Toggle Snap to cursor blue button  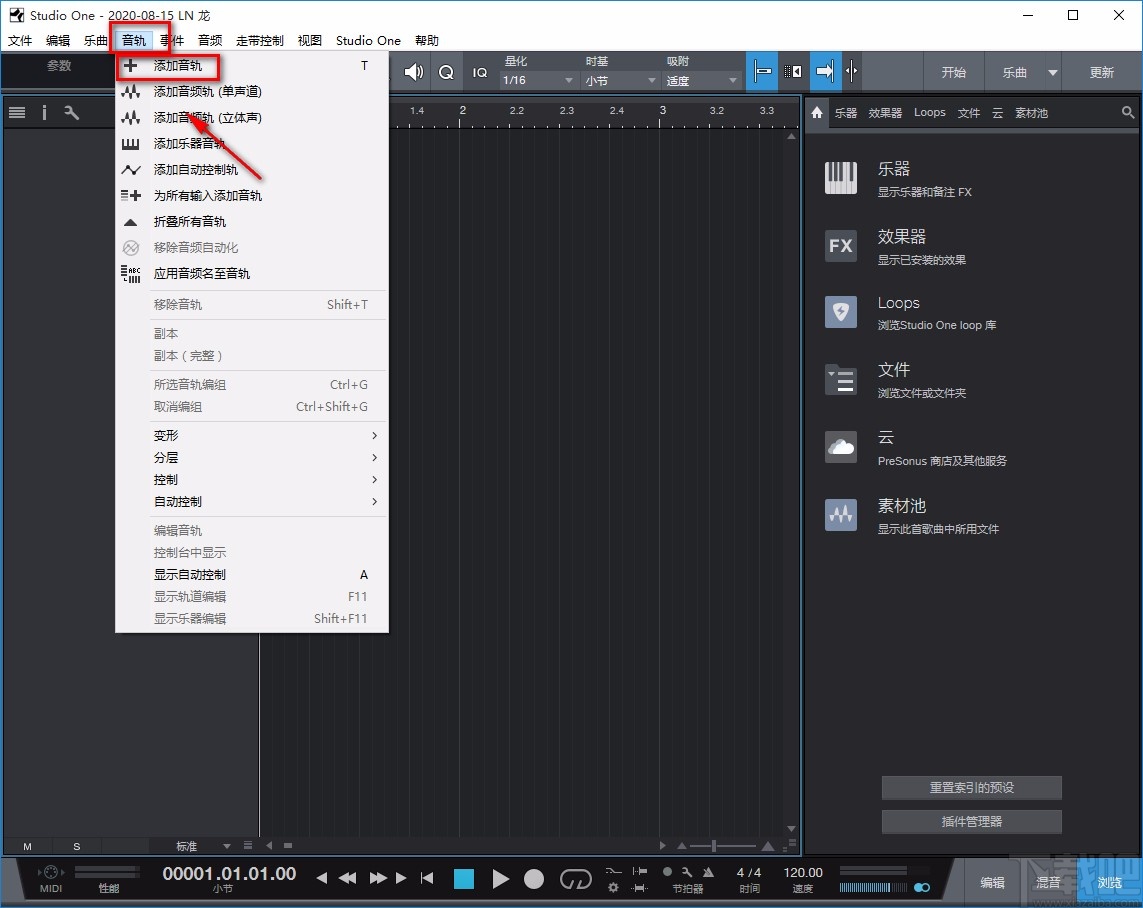click(x=762, y=71)
